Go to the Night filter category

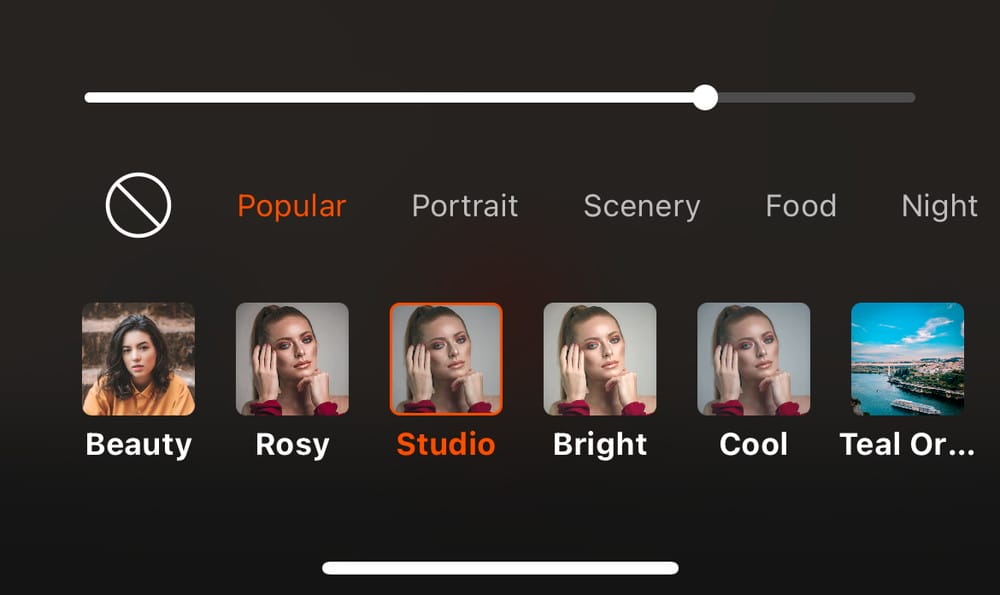[x=939, y=206]
